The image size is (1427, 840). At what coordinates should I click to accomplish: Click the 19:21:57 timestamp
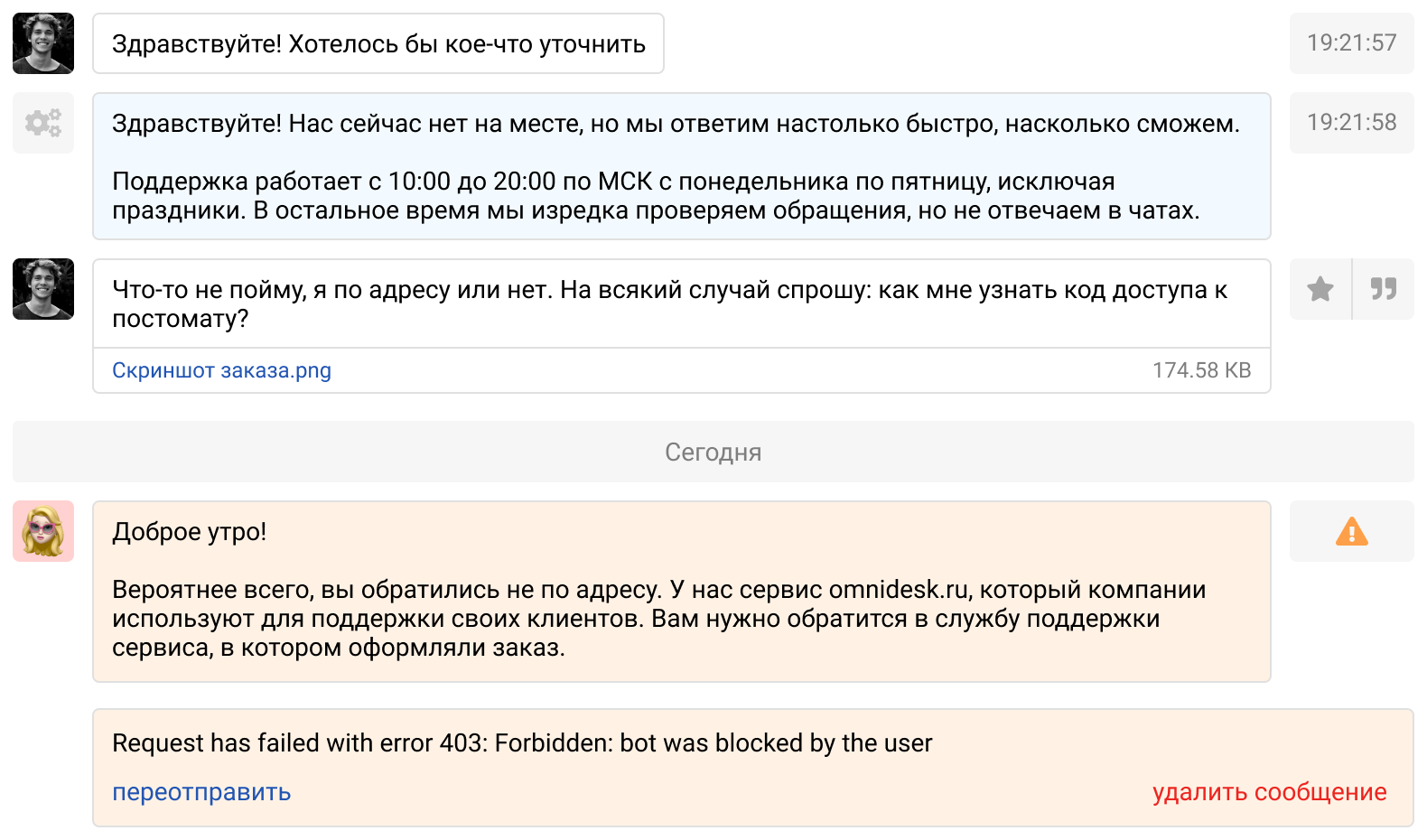[1351, 43]
